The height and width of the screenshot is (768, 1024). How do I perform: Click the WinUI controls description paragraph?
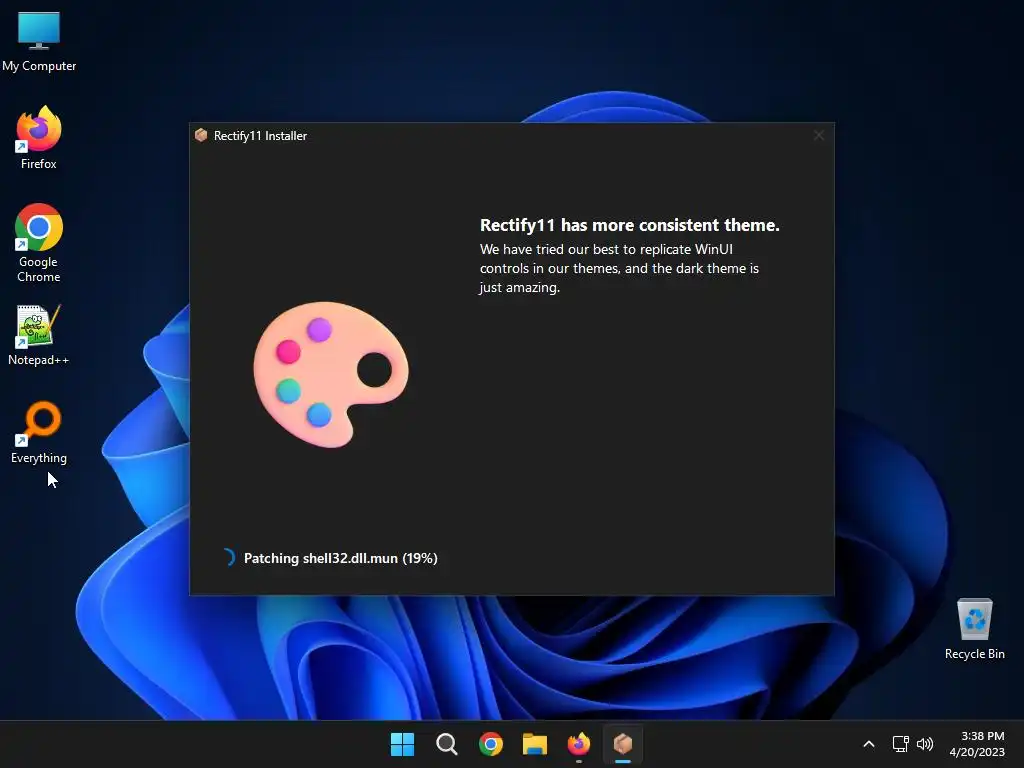coord(619,268)
